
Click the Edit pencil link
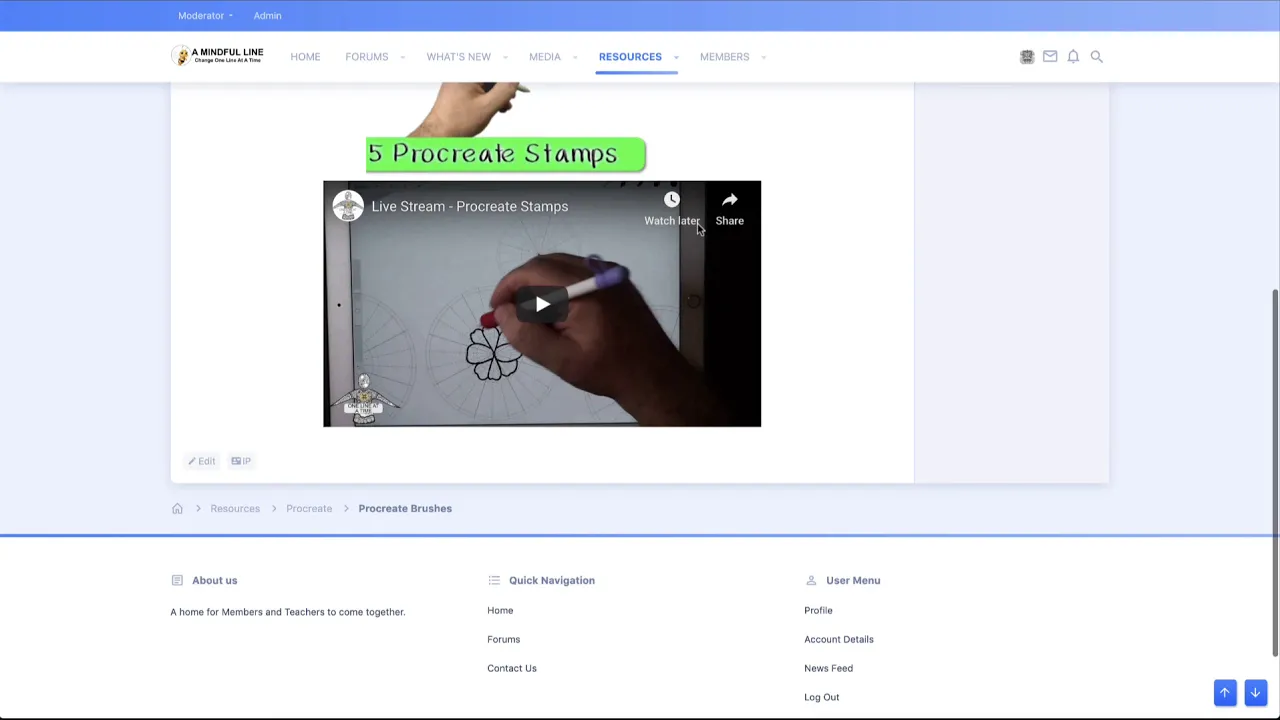pyautogui.click(x=202, y=461)
